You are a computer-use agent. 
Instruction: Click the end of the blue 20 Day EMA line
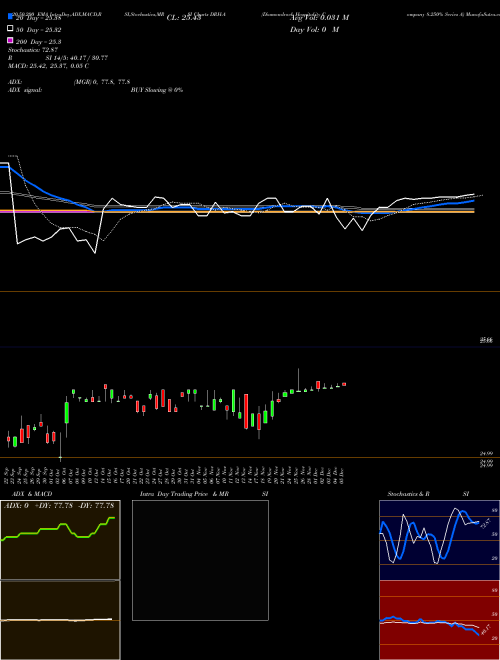pos(473,201)
